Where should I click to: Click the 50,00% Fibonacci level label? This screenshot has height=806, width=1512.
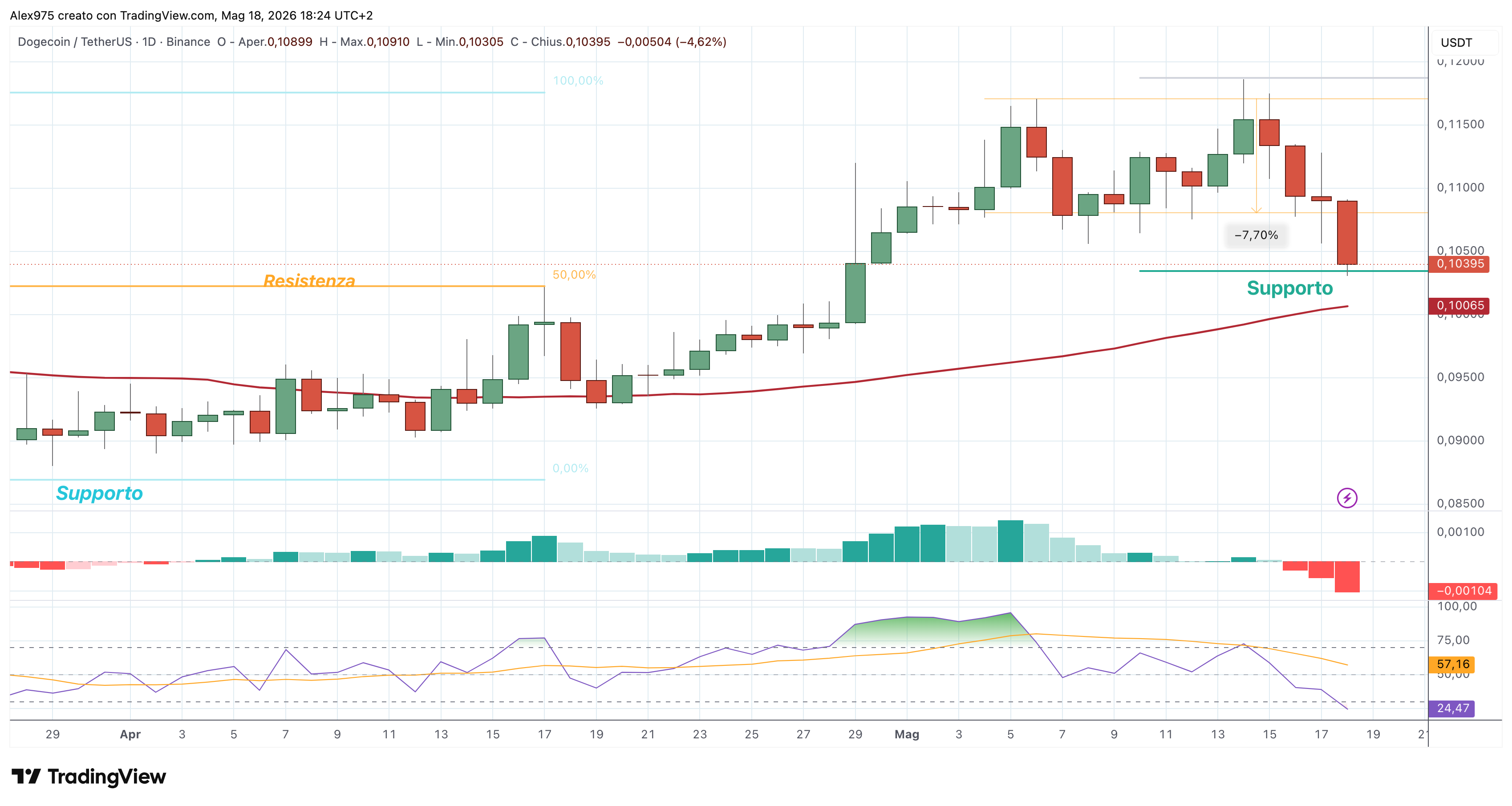click(x=574, y=275)
